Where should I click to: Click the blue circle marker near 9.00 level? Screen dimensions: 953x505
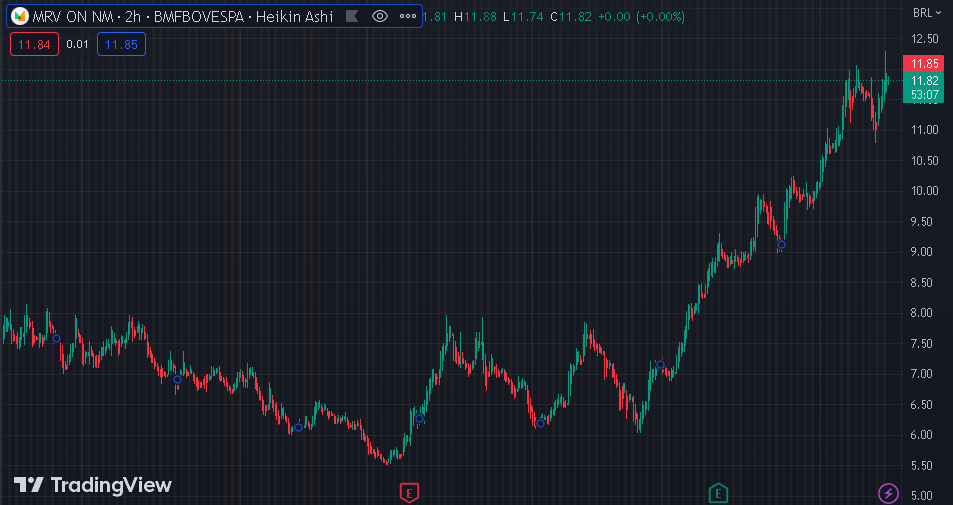(x=782, y=245)
